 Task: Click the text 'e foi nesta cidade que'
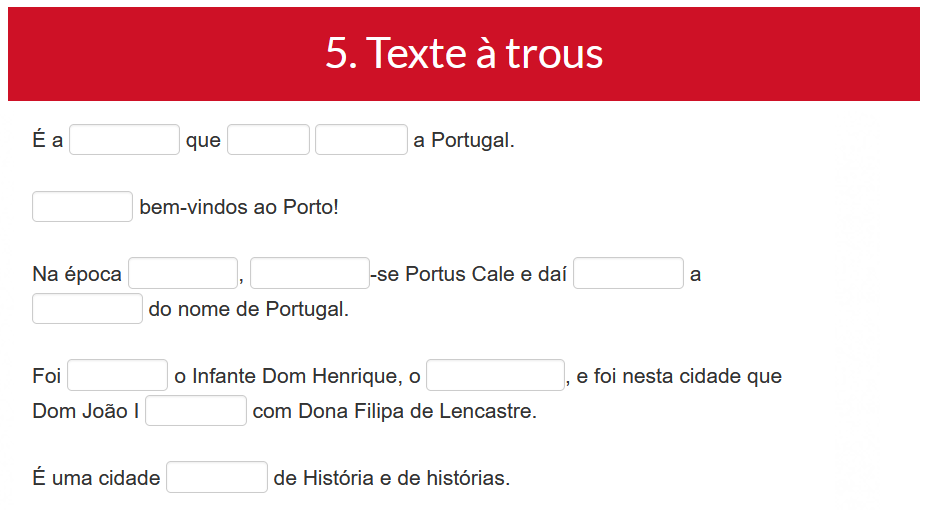[679, 376]
